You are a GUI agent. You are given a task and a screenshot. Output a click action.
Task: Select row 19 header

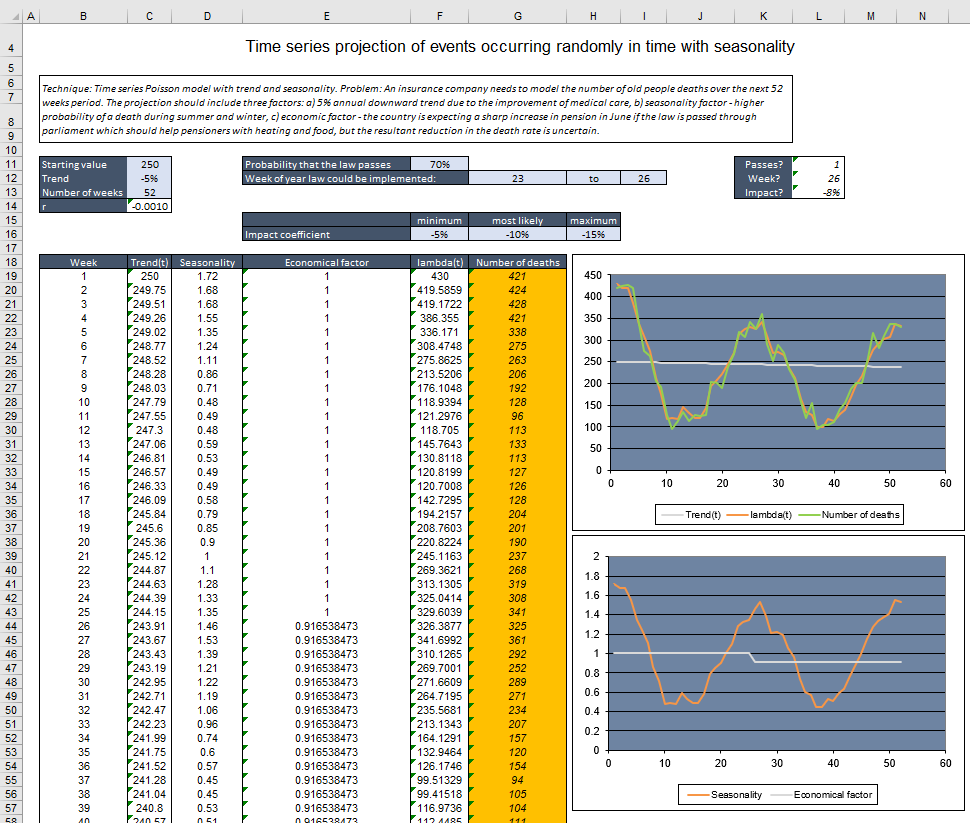coord(11,277)
